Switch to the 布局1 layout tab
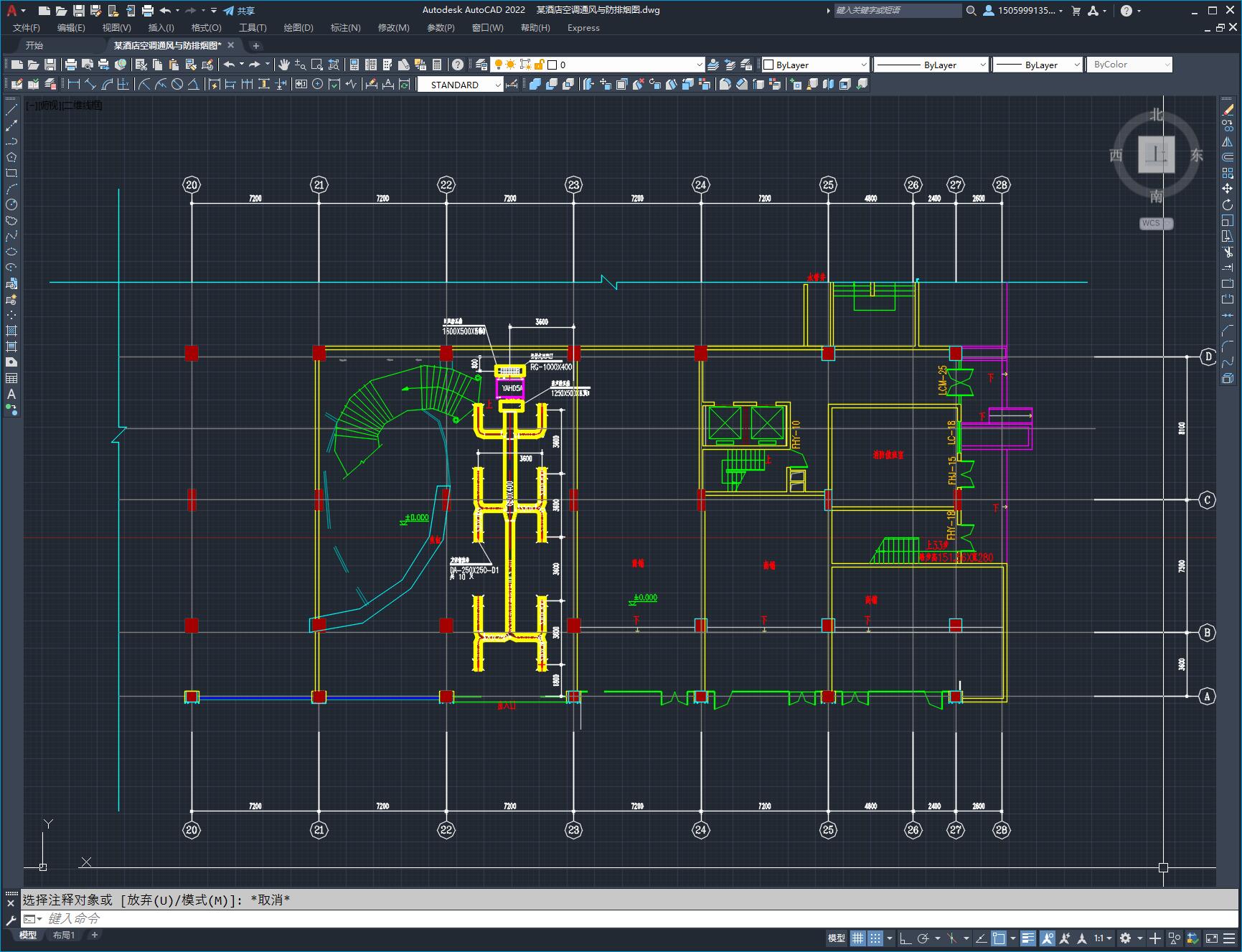 point(64,935)
